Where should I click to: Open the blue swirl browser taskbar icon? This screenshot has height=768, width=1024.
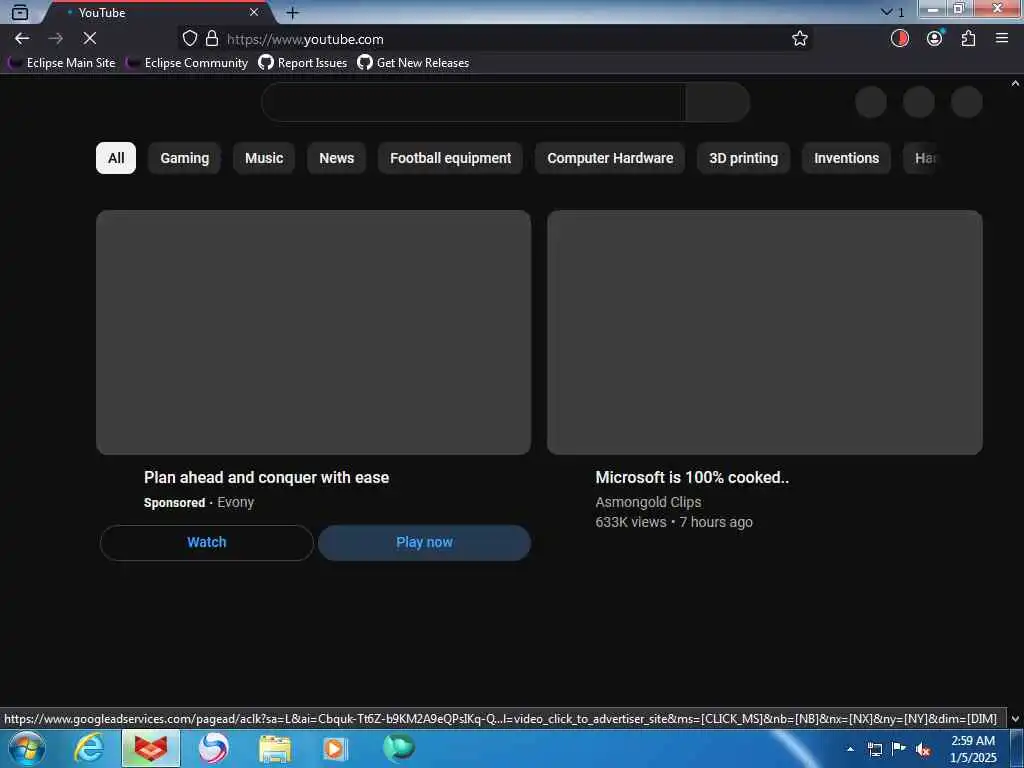coord(213,748)
